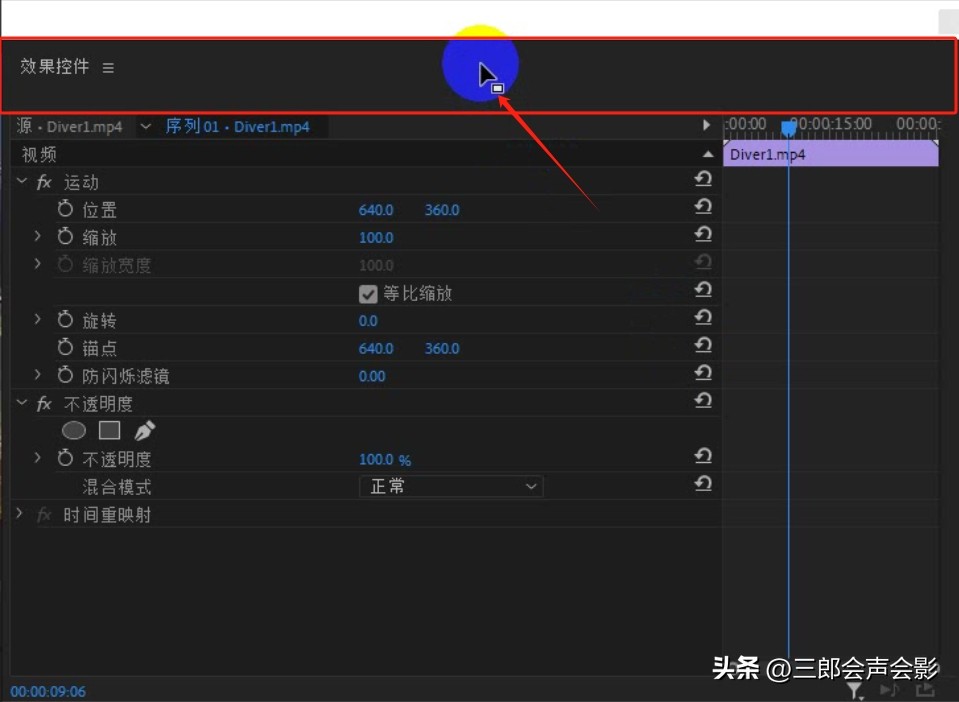This screenshot has height=702, width=959.
Task: Reset the 位置 parameter to default
Action: click(703, 206)
